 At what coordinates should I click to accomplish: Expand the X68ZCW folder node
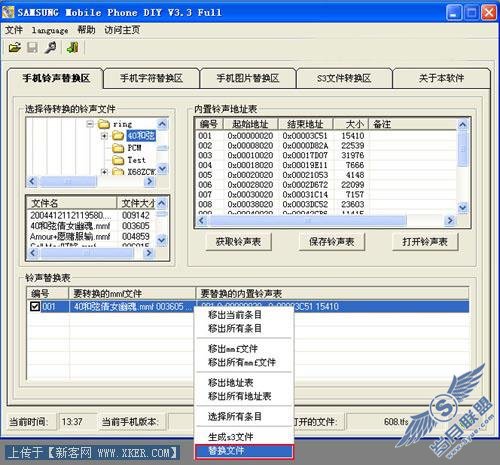point(104,172)
